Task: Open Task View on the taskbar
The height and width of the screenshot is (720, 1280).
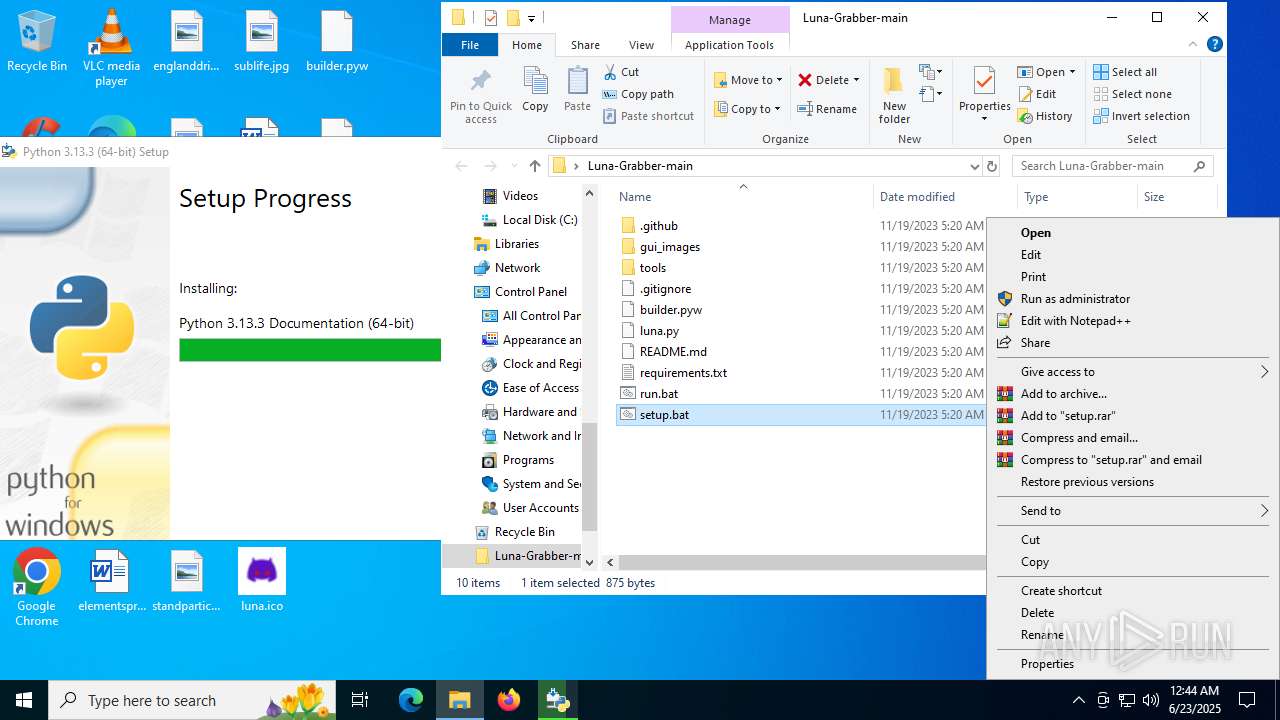Action: click(360, 700)
